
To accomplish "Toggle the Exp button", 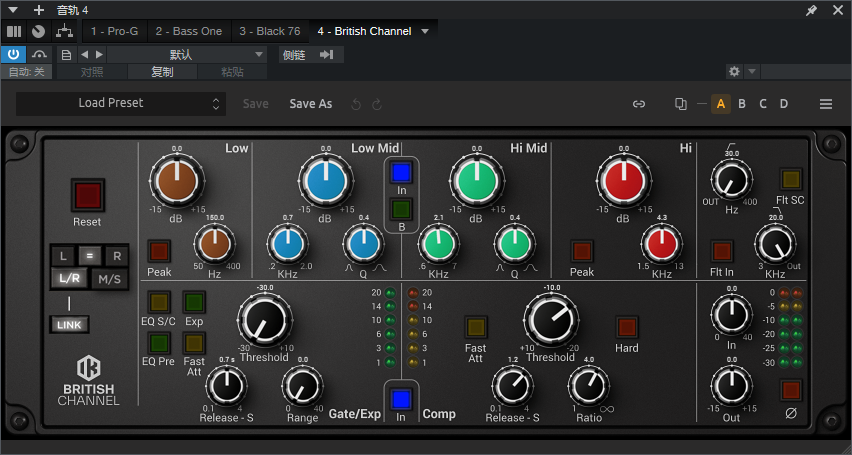I will tap(193, 302).
